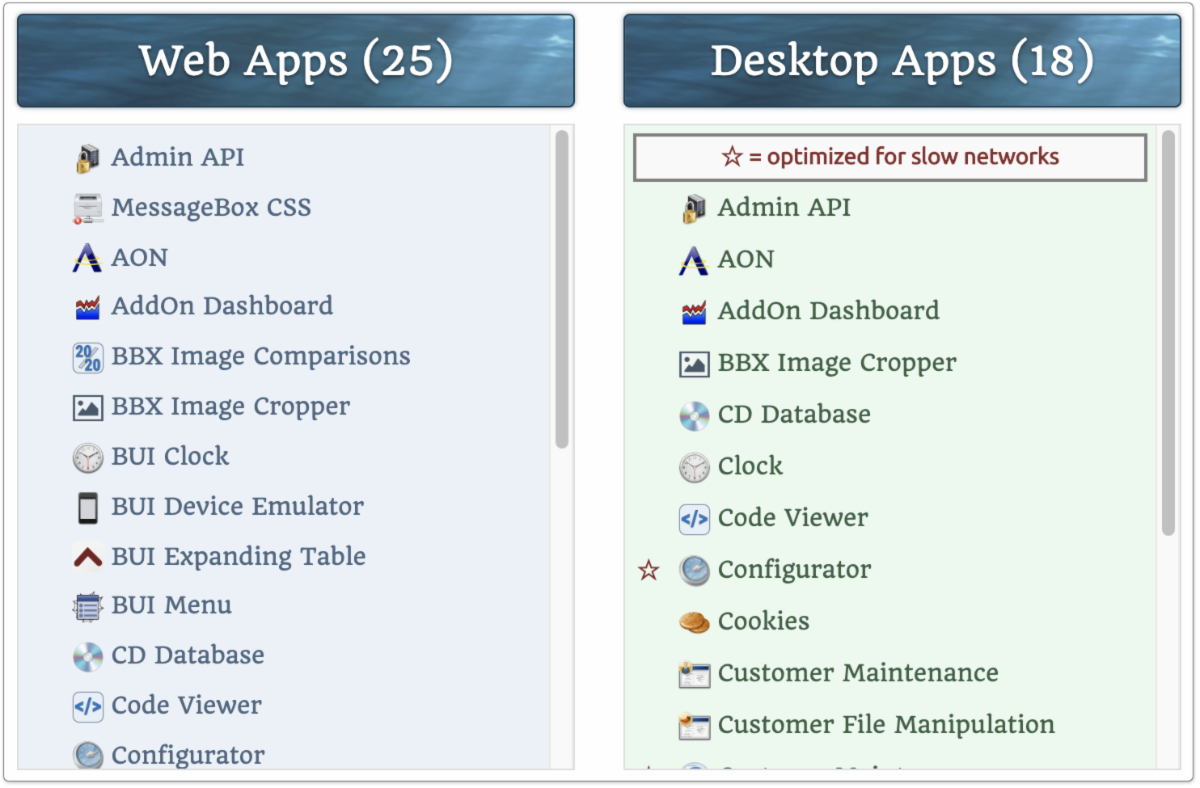
Task: Open Configurator in Web Apps list
Action: (188, 755)
